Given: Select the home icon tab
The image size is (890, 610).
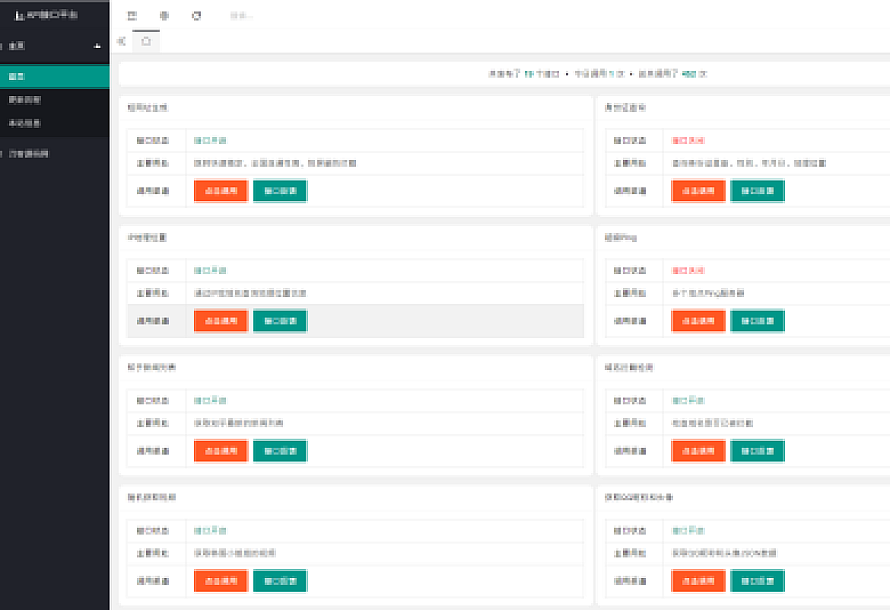Looking at the screenshot, I should 146,41.
